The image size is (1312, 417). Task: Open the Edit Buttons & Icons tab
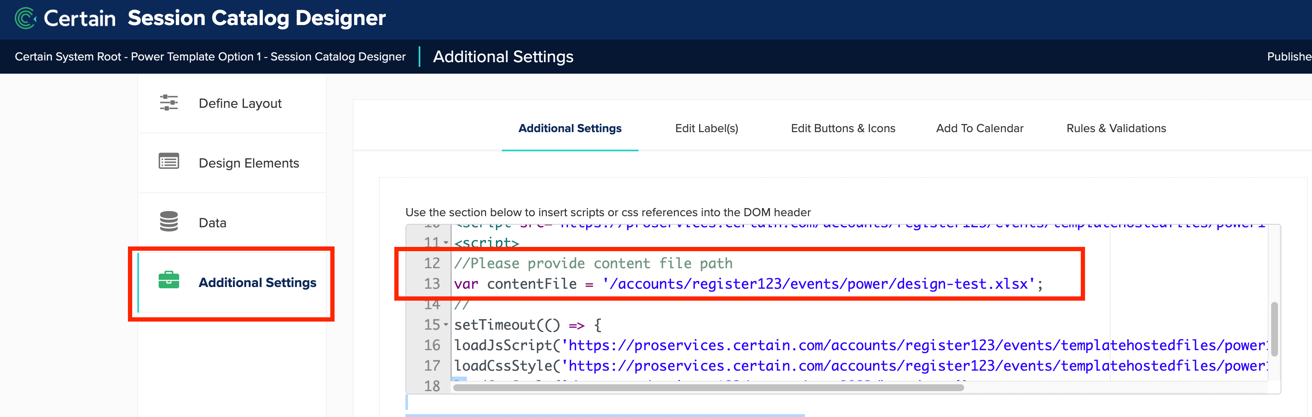(843, 128)
